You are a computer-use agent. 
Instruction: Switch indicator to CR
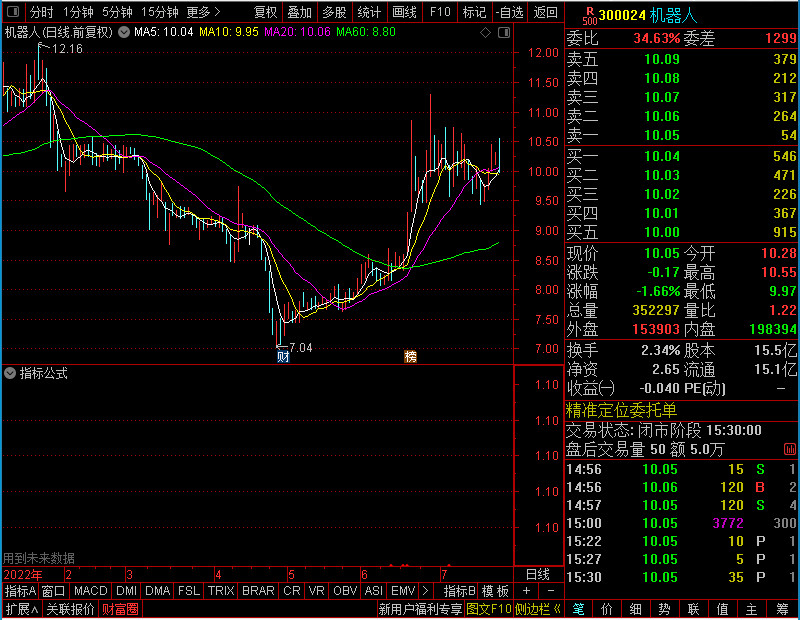[x=291, y=591]
